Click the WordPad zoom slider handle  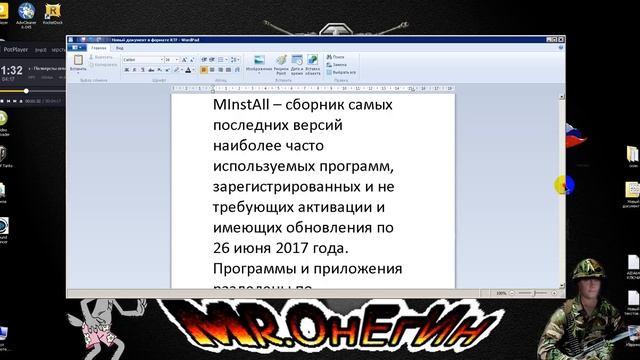(534, 293)
